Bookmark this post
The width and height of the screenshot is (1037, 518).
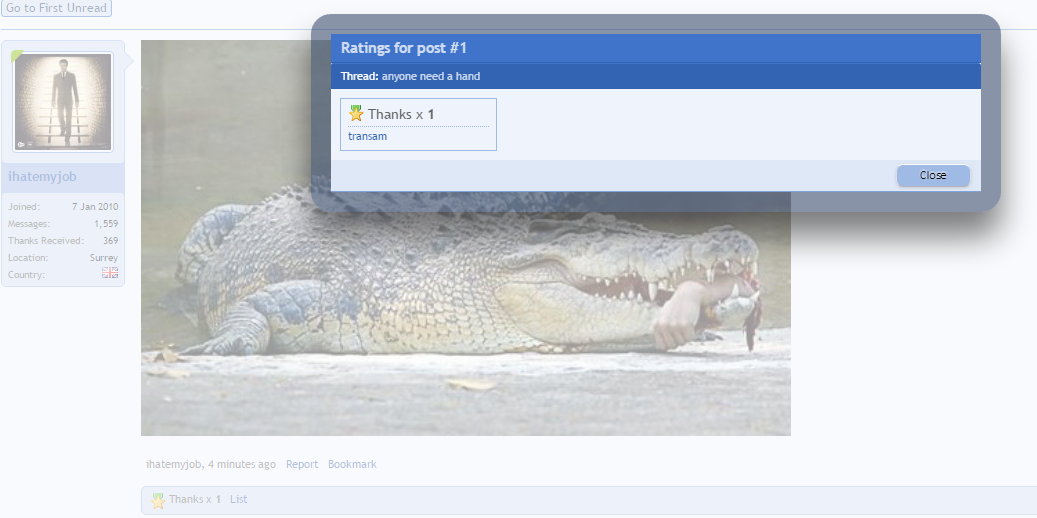(x=352, y=464)
